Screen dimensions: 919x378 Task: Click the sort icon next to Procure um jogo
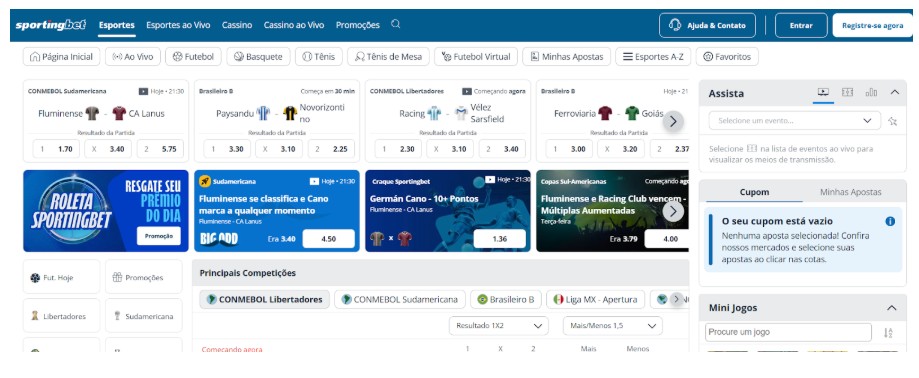pyautogui.click(x=888, y=333)
